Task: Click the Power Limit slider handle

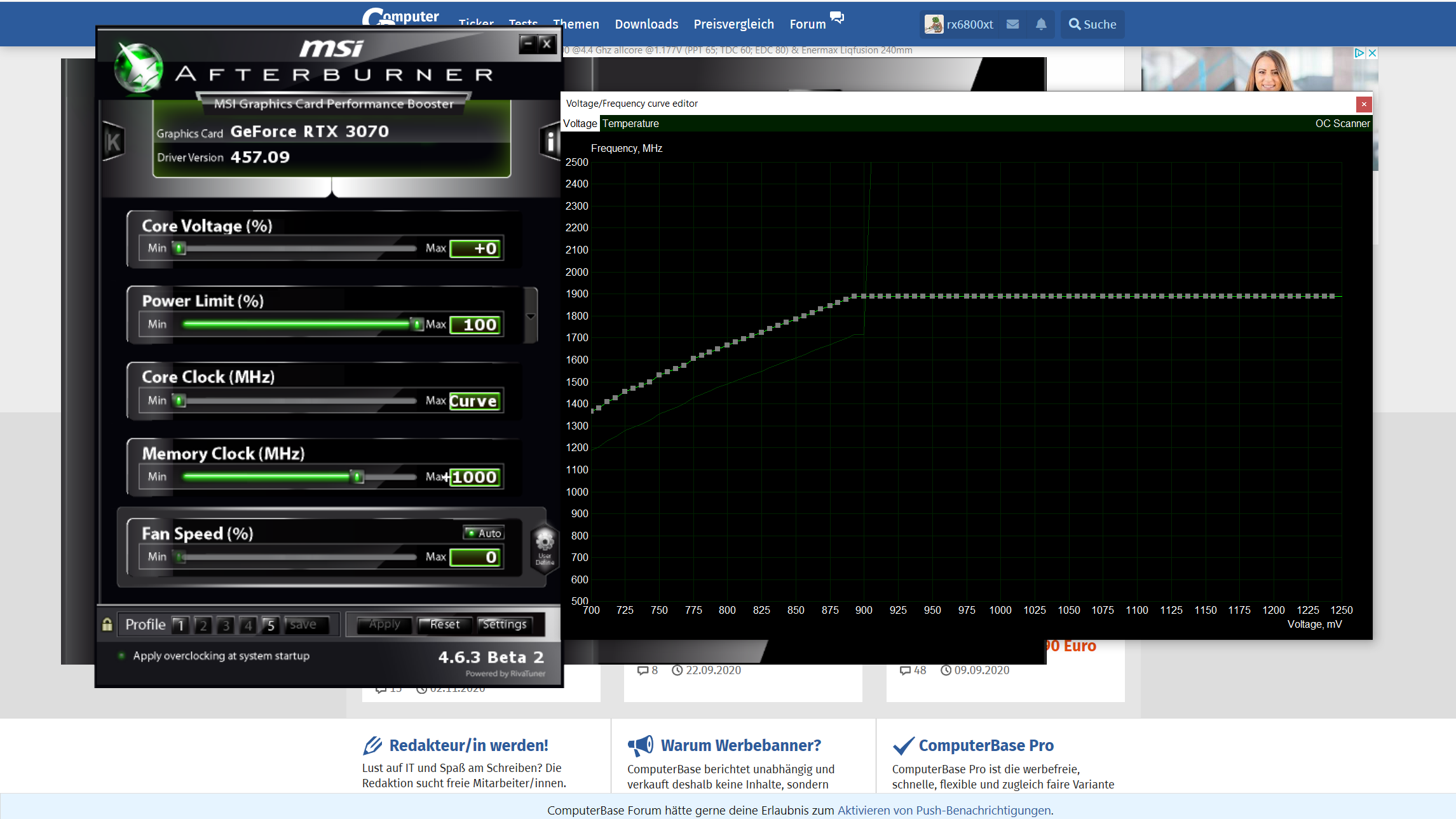Action: pyautogui.click(x=417, y=325)
